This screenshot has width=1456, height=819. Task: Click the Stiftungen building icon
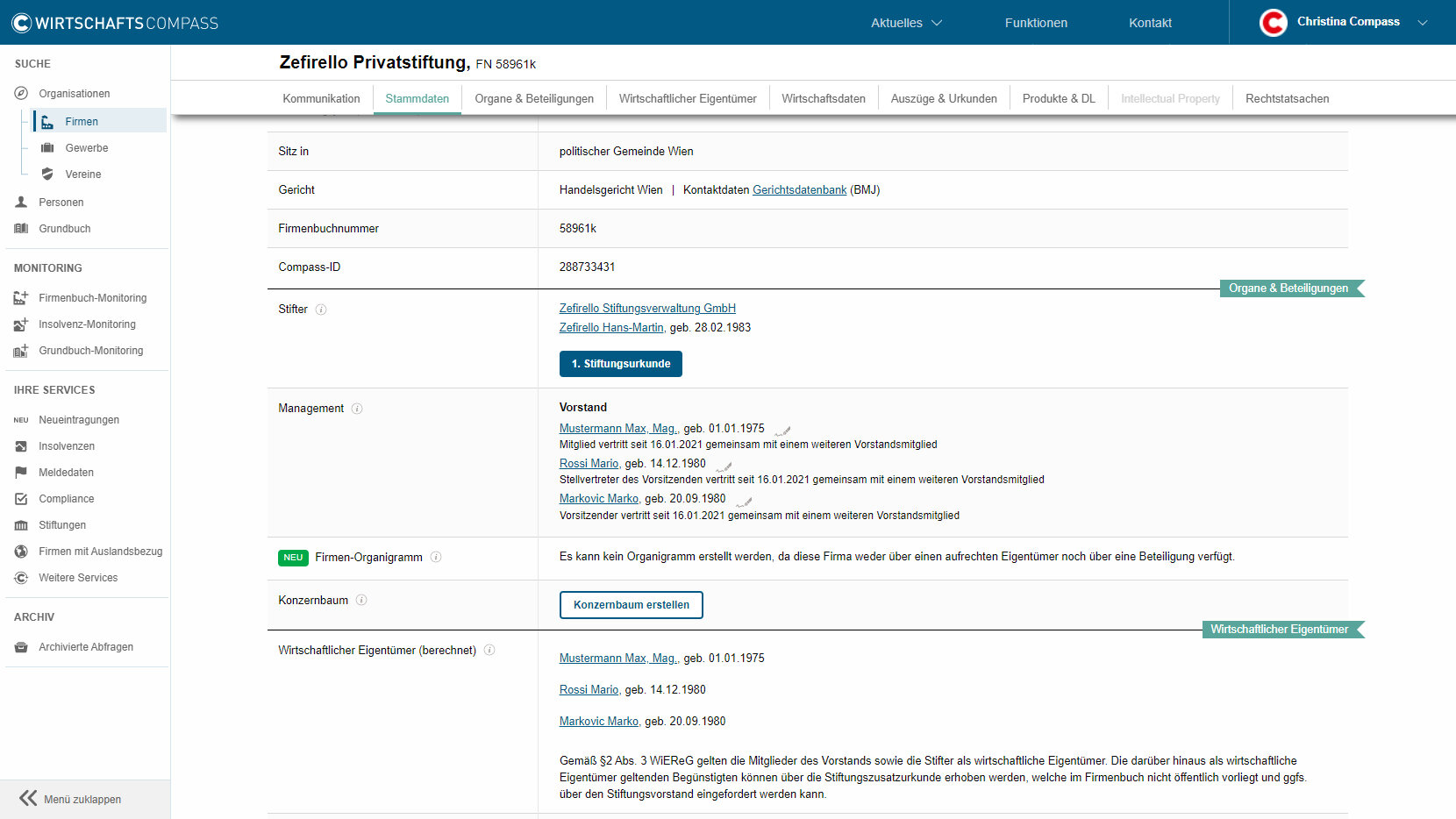21,525
